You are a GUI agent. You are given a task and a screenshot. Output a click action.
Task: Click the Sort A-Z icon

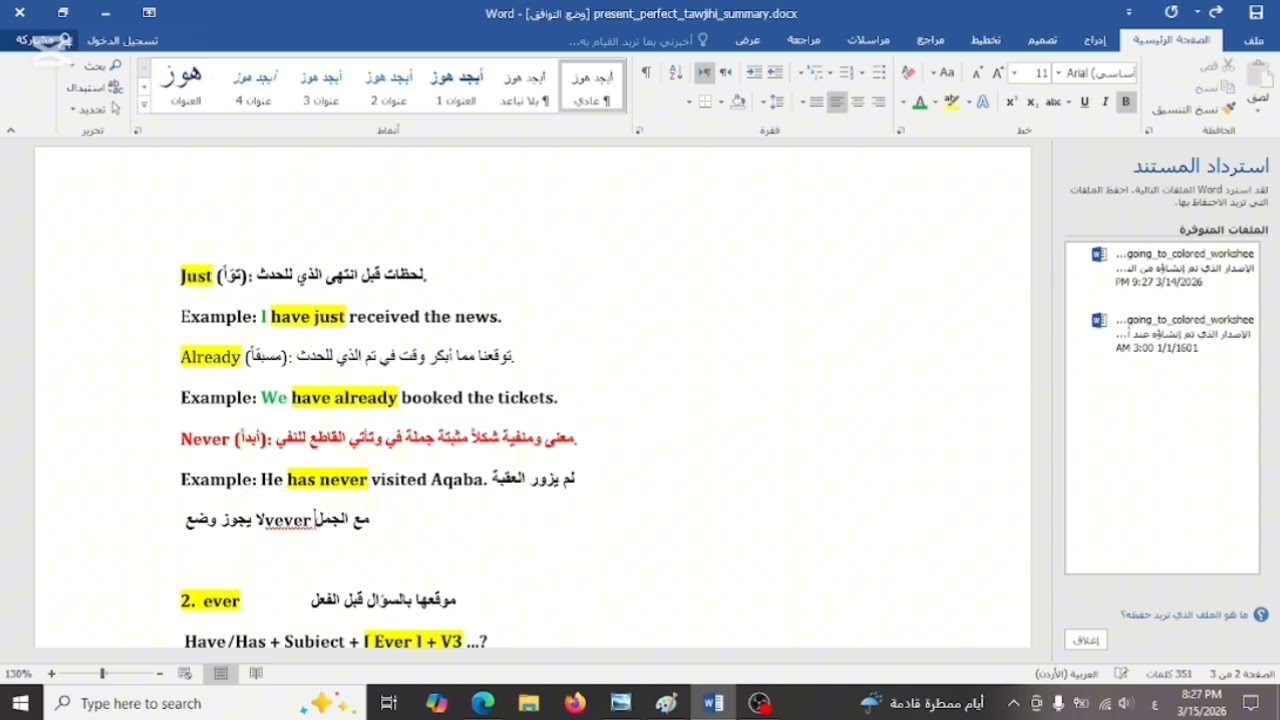pos(675,73)
